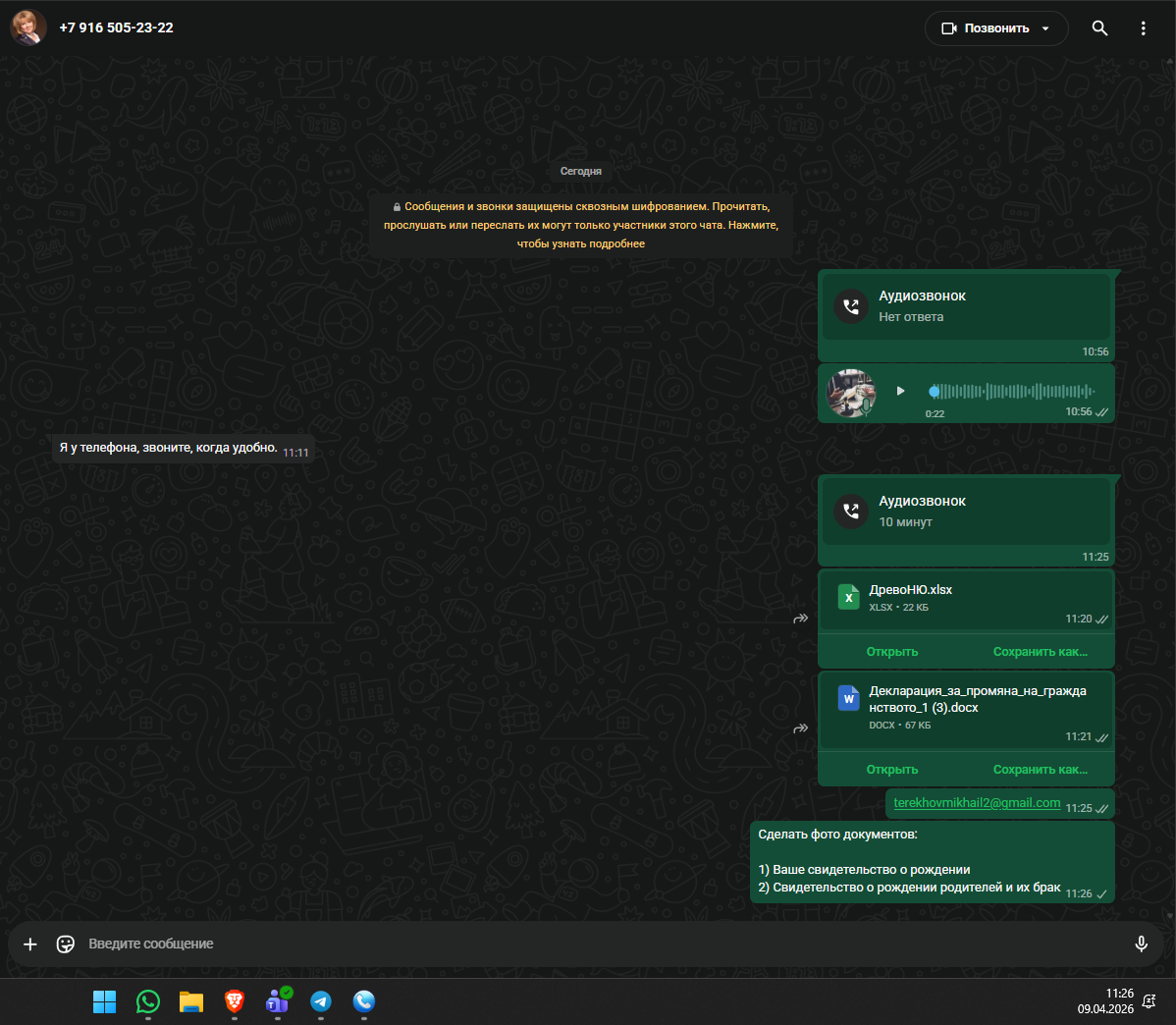Click the Декларация docx file attachment

(x=966, y=710)
